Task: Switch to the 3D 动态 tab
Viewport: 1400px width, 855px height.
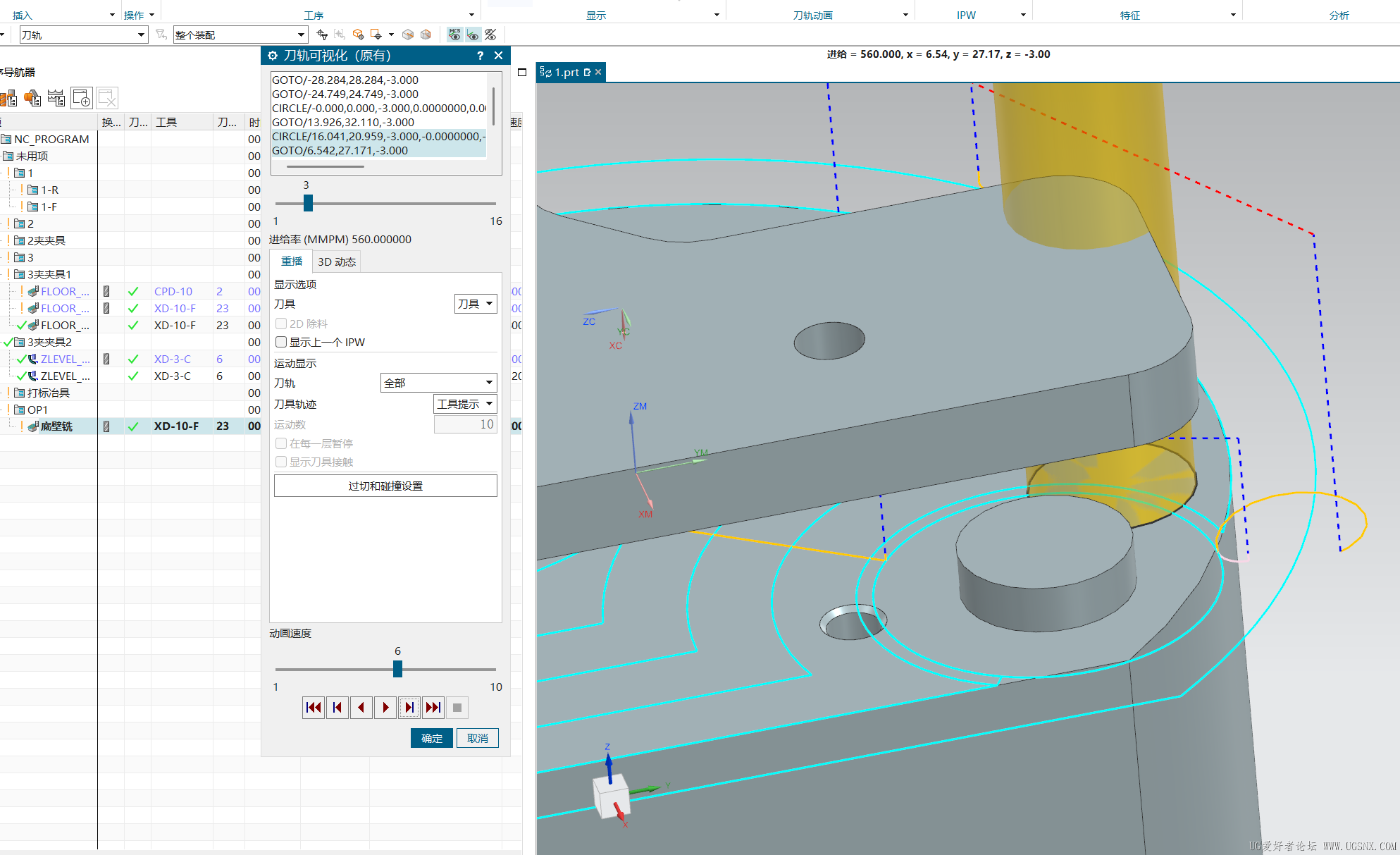Action: [336, 262]
